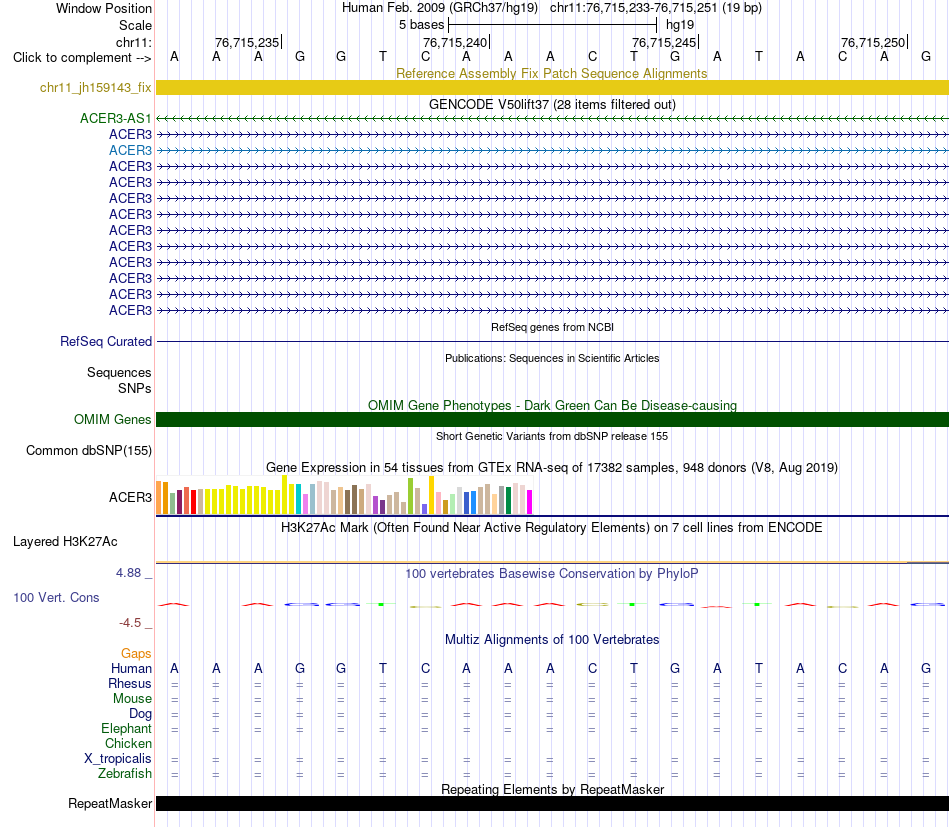Click the 4.88 conservation scale value
Image resolution: width=950 pixels, height=827 pixels.
pyautogui.click(x=128, y=573)
